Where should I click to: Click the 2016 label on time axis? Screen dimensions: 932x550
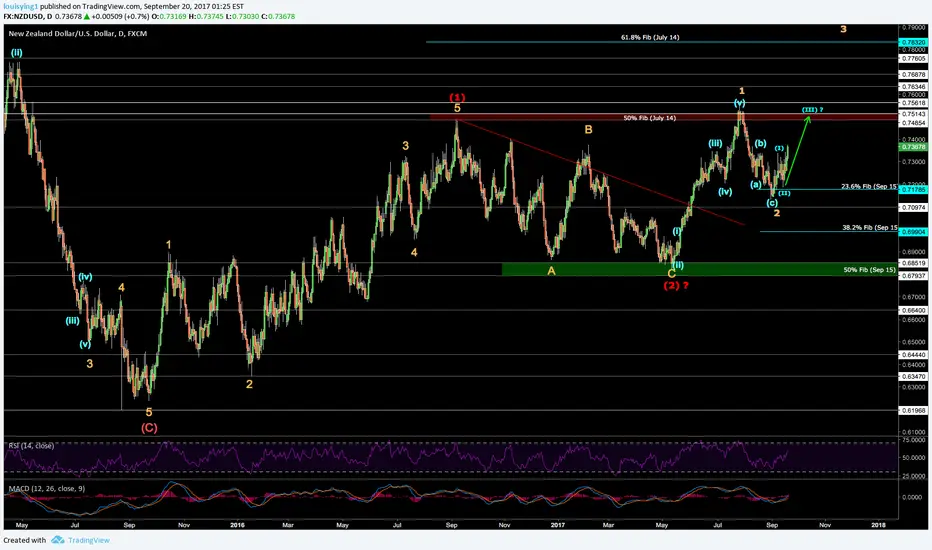pos(237,525)
